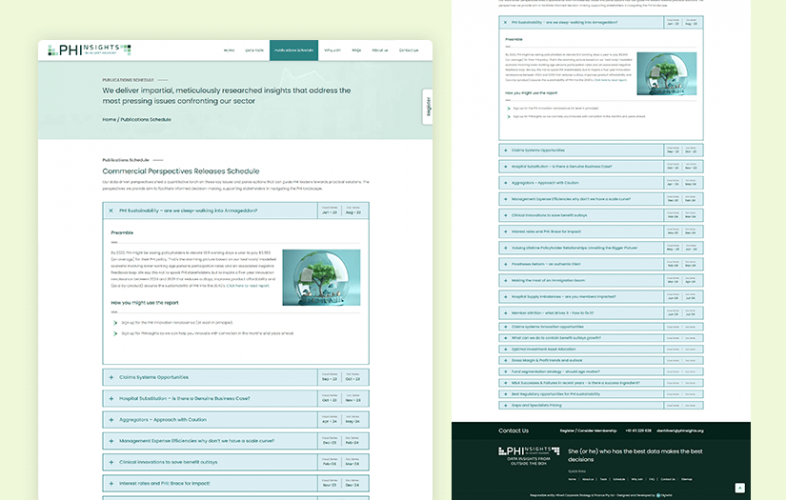Select the highlighted Publications Schedule nav tab

click(x=294, y=50)
